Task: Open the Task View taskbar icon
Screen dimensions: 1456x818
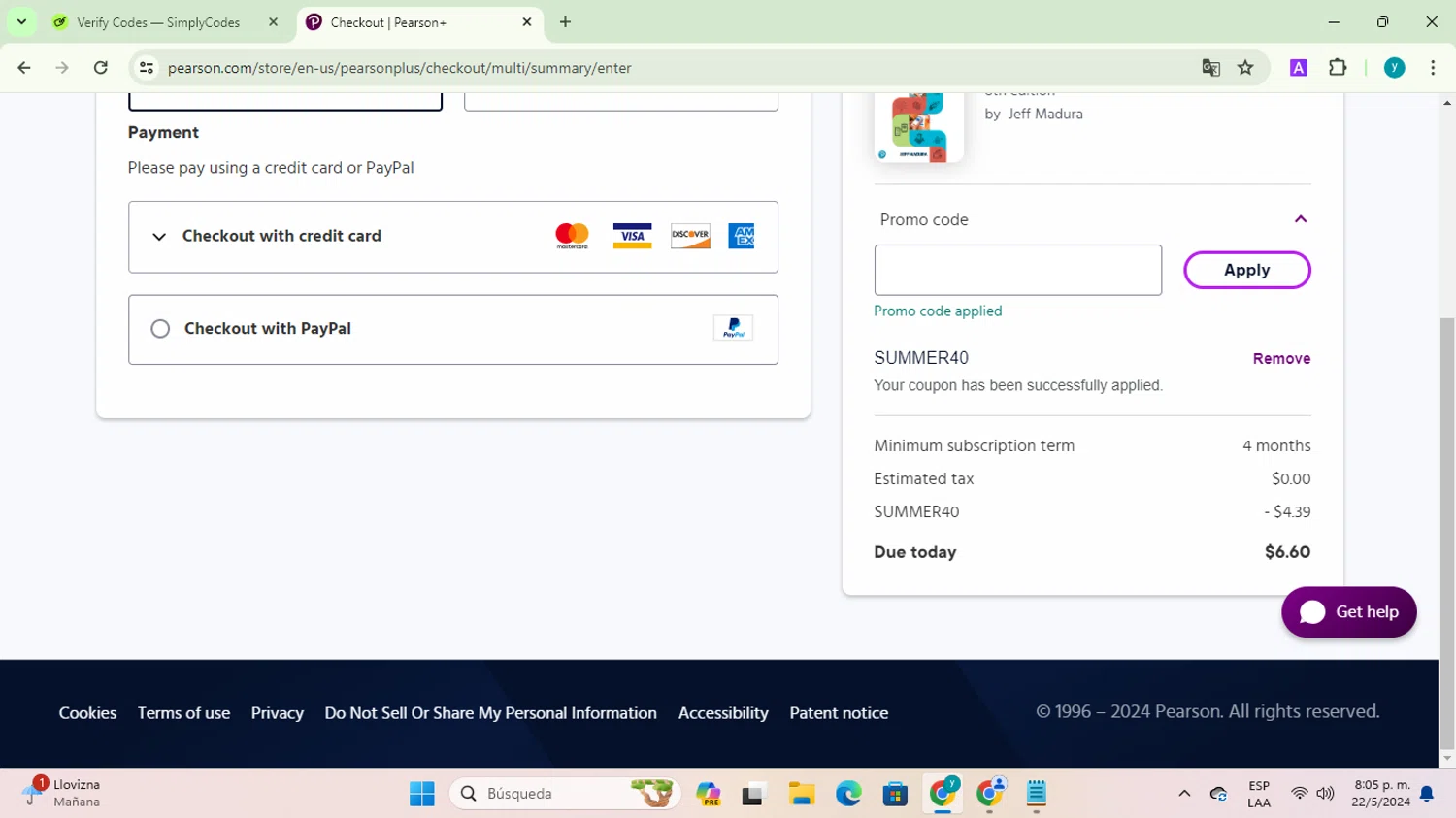Action: coord(754,794)
